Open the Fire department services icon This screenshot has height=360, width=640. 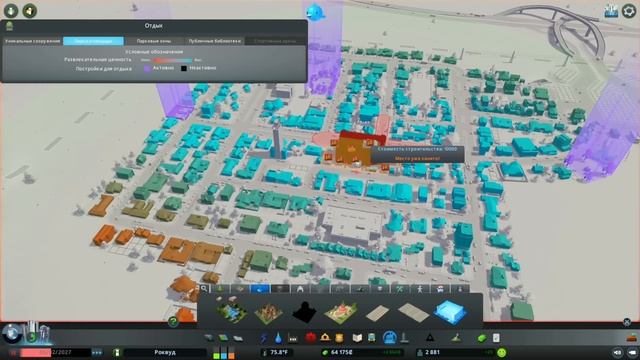click(x=325, y=338)
